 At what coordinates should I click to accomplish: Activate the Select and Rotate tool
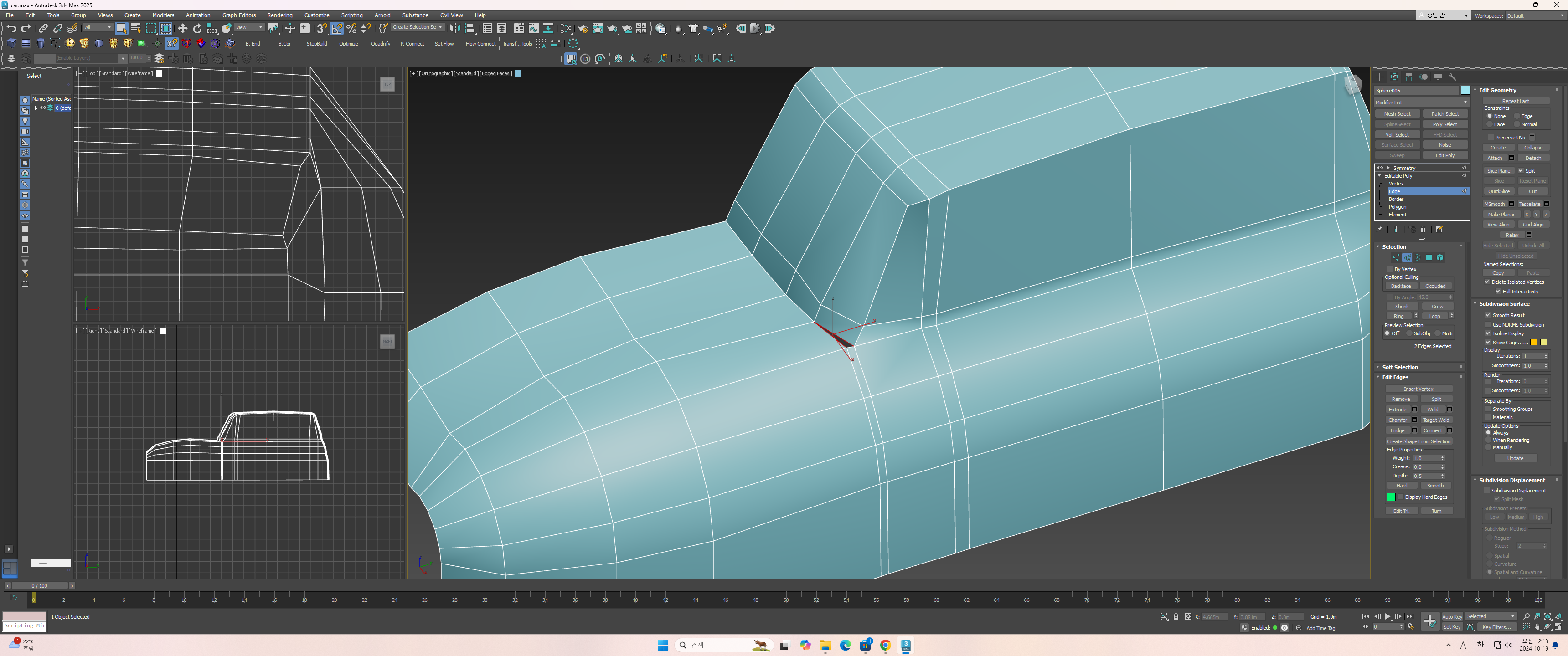point(197,29)
